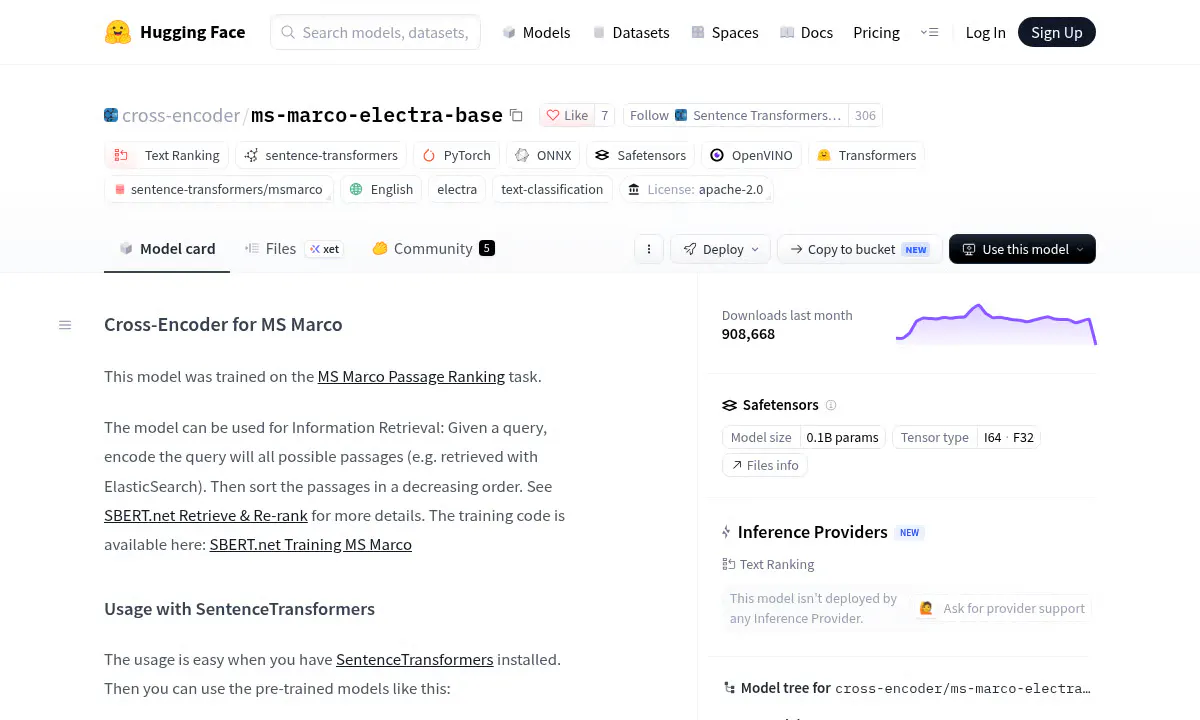Open the apache-2.0 license tag

[696, 189]
